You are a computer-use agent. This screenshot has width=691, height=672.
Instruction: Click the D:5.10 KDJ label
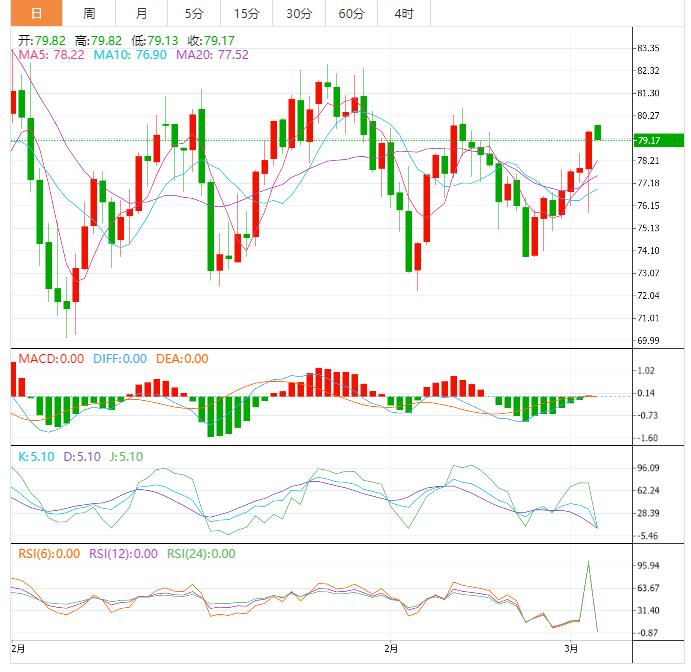[82, 457]
